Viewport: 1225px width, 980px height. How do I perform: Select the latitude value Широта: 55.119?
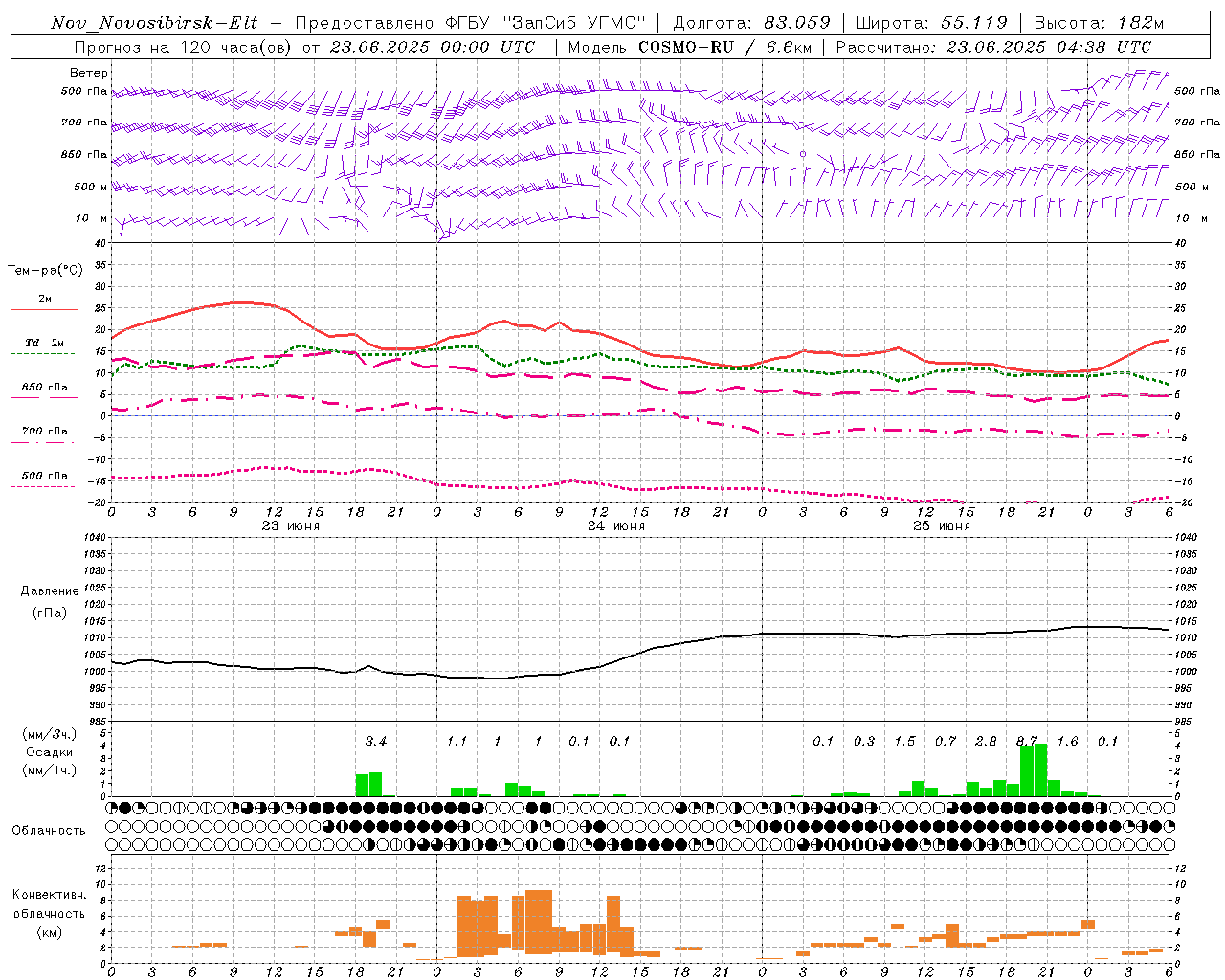[x=932, y=23]
